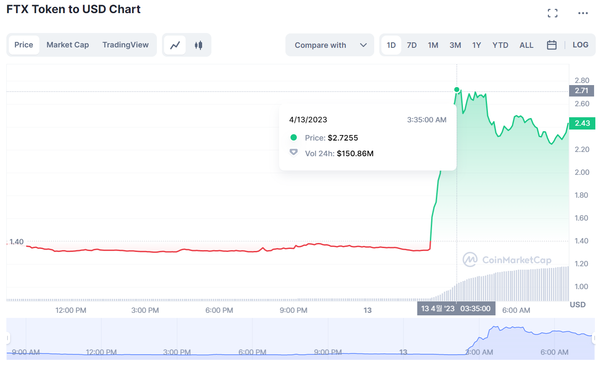
Task: Click the 6:00 AM main axis label
Action: point(516,310)
